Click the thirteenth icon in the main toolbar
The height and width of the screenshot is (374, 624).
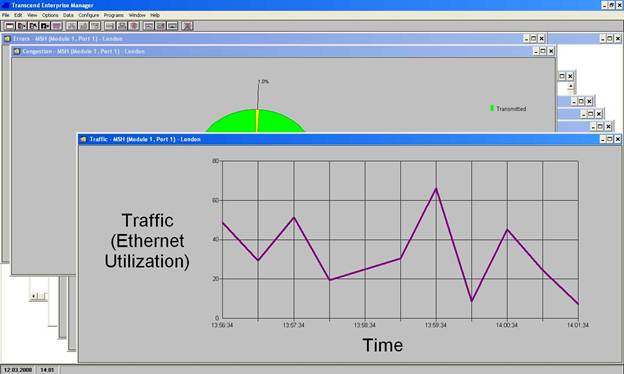tap(160, 26)
